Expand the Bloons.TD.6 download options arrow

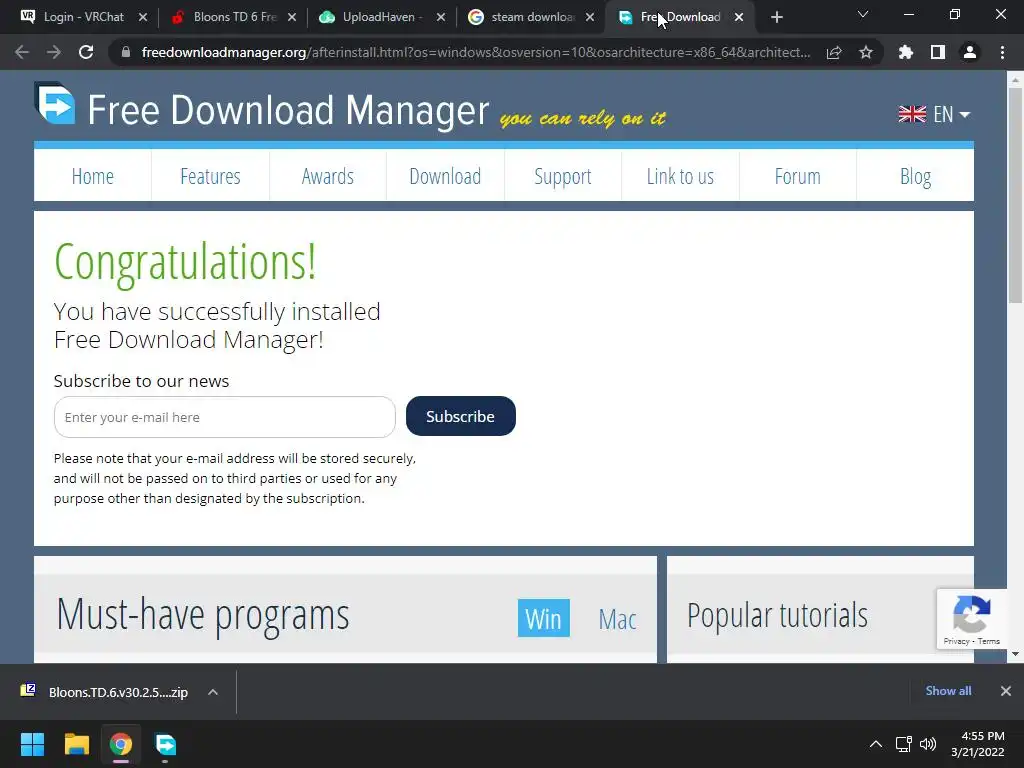coord(212,692)
